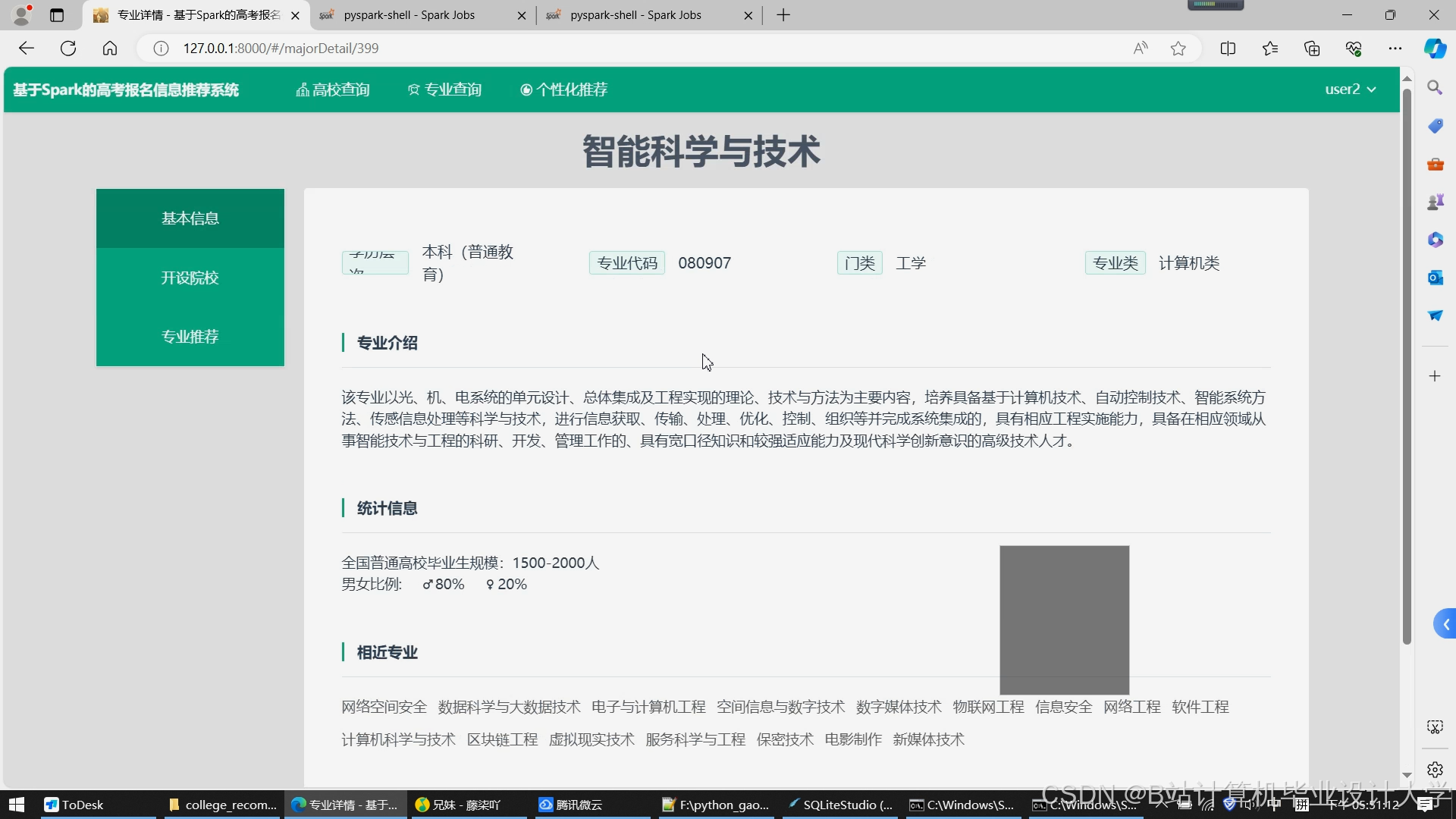Viewport: 1456px width, 819px height.
Task: Expand the blue collapsed side panel arrow
Action: (x=1445, y=624)
